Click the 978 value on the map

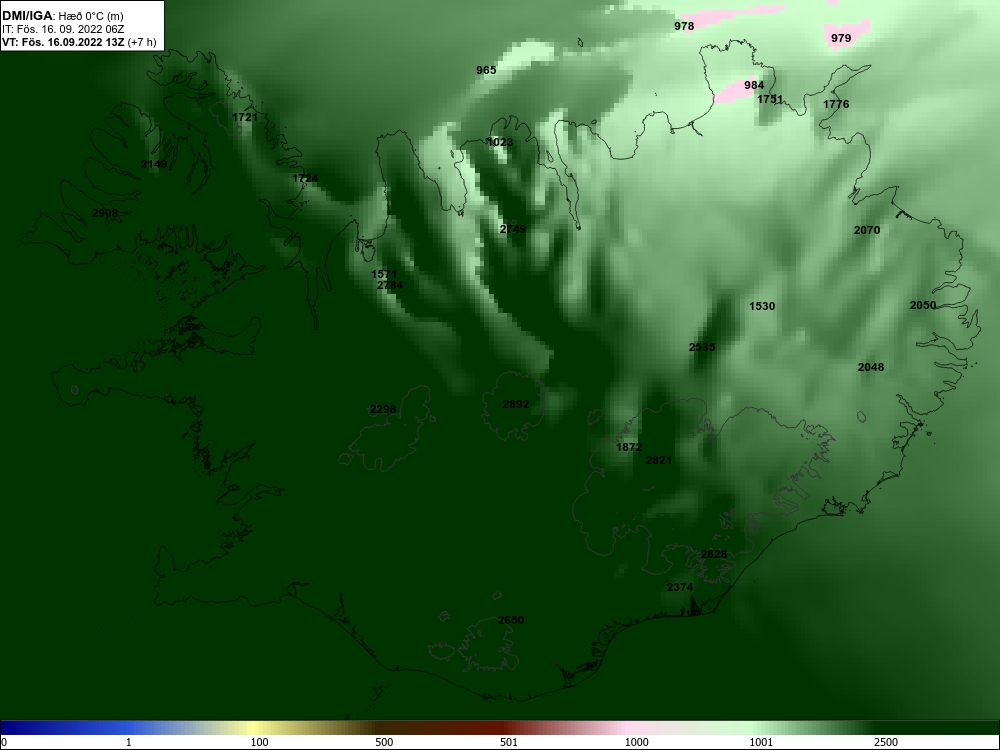[684, 26]
